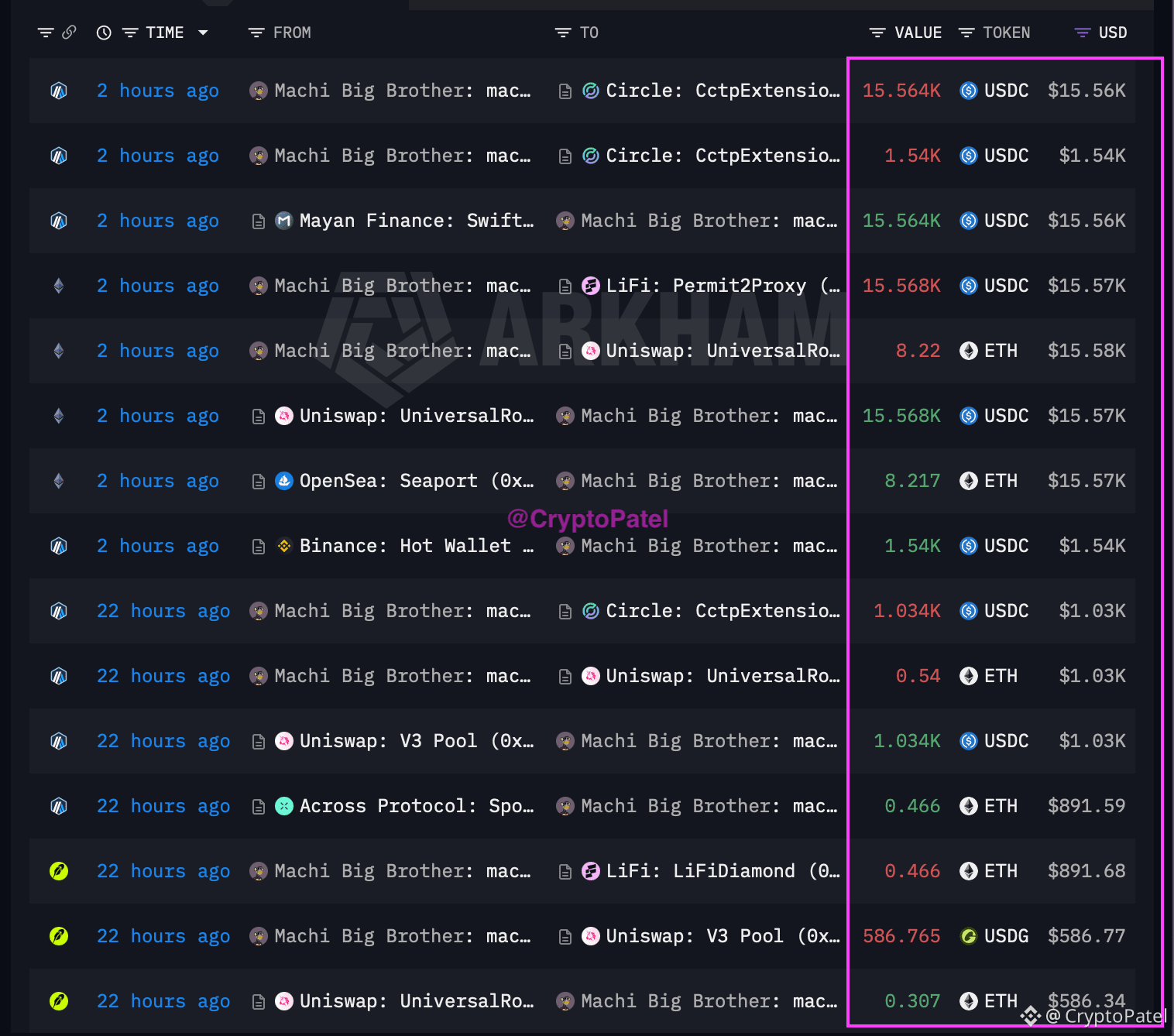This screenshot has width=1174, height=1036.
Task: Open the OpenSea: Seaport sender link
Action: [417, 481]
